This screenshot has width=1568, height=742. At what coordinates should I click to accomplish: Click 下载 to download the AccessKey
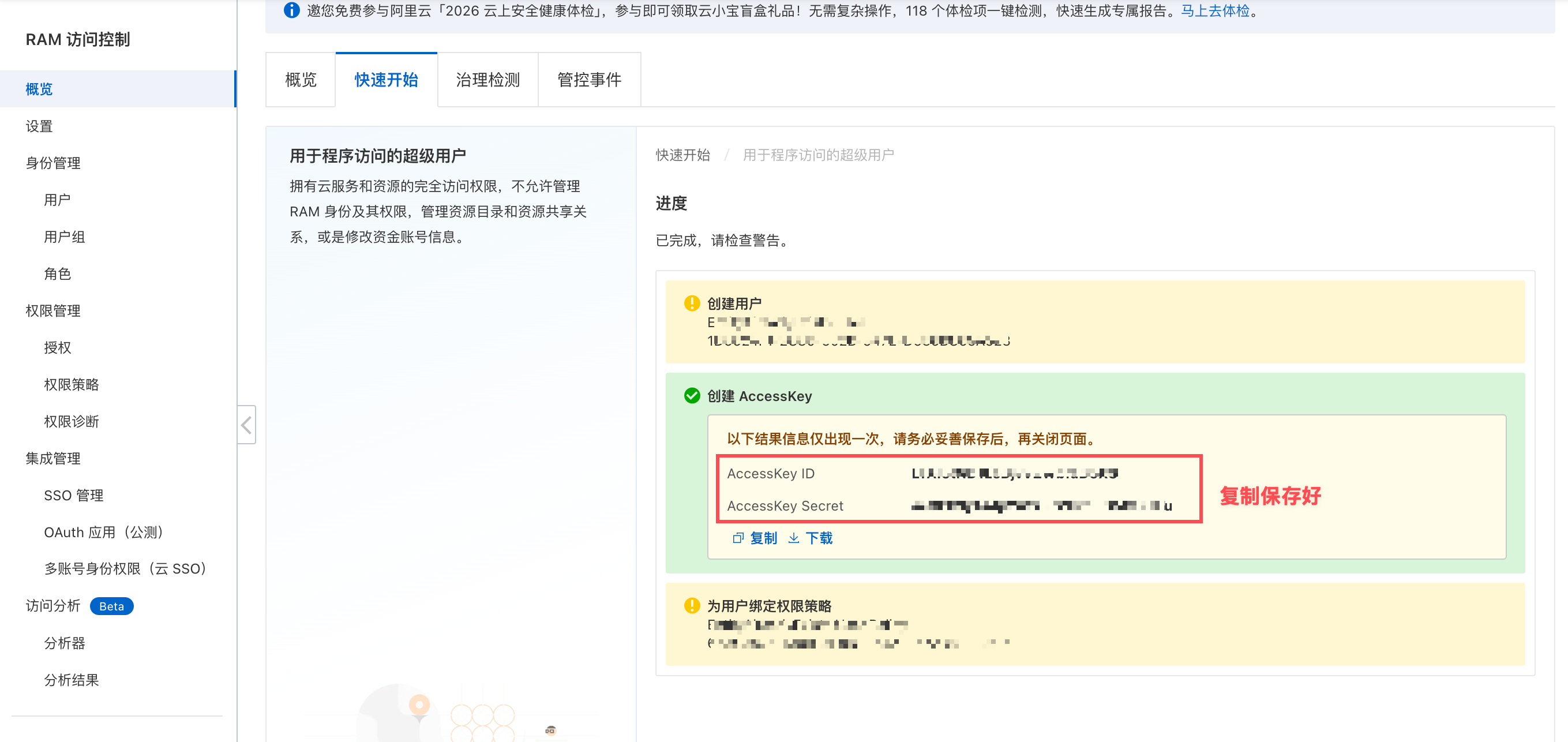pyautogui.click(x=819, y=538)
